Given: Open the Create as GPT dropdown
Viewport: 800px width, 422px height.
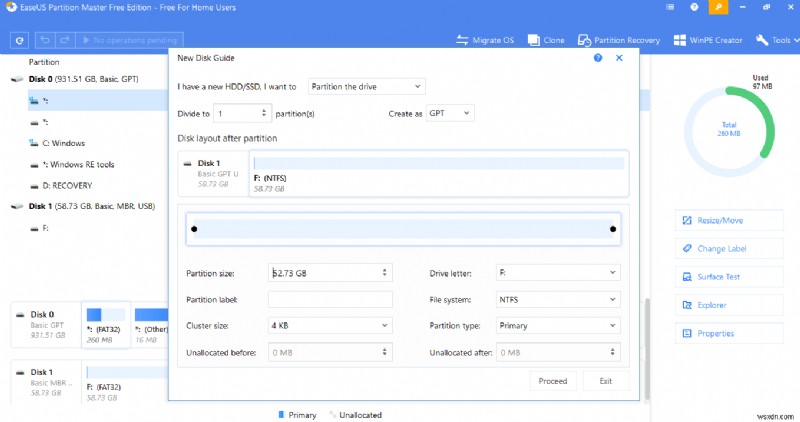Looking at the screenshot, I should [x=450, y=113].
